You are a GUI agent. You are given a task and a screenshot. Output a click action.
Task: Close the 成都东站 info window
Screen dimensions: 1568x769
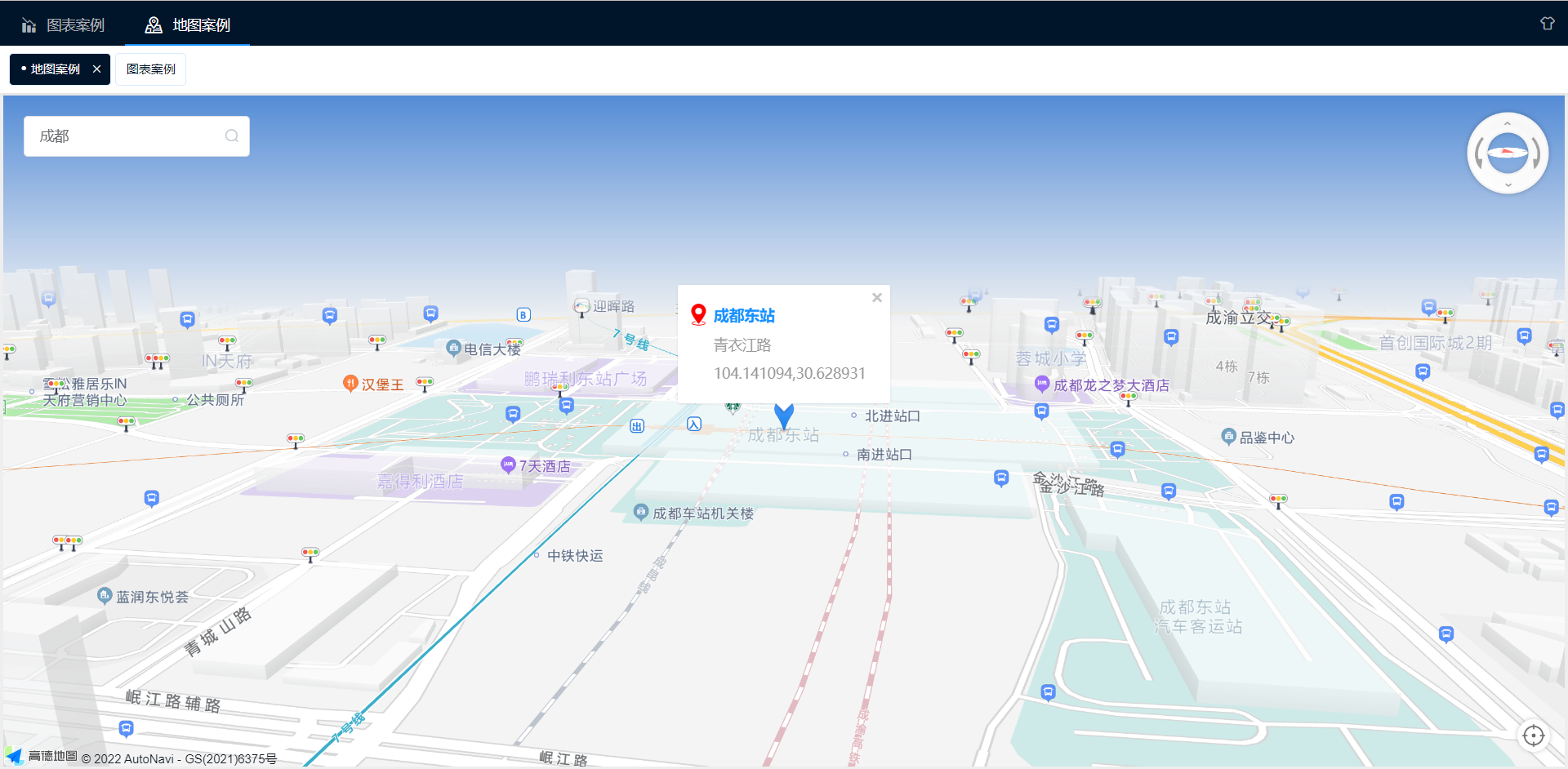point(877,298)
